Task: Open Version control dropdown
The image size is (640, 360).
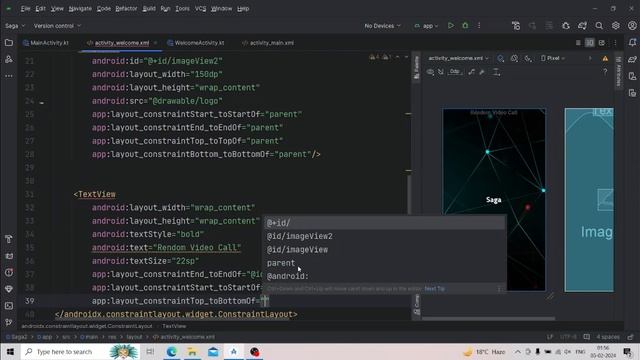Action: click(57, 26)
